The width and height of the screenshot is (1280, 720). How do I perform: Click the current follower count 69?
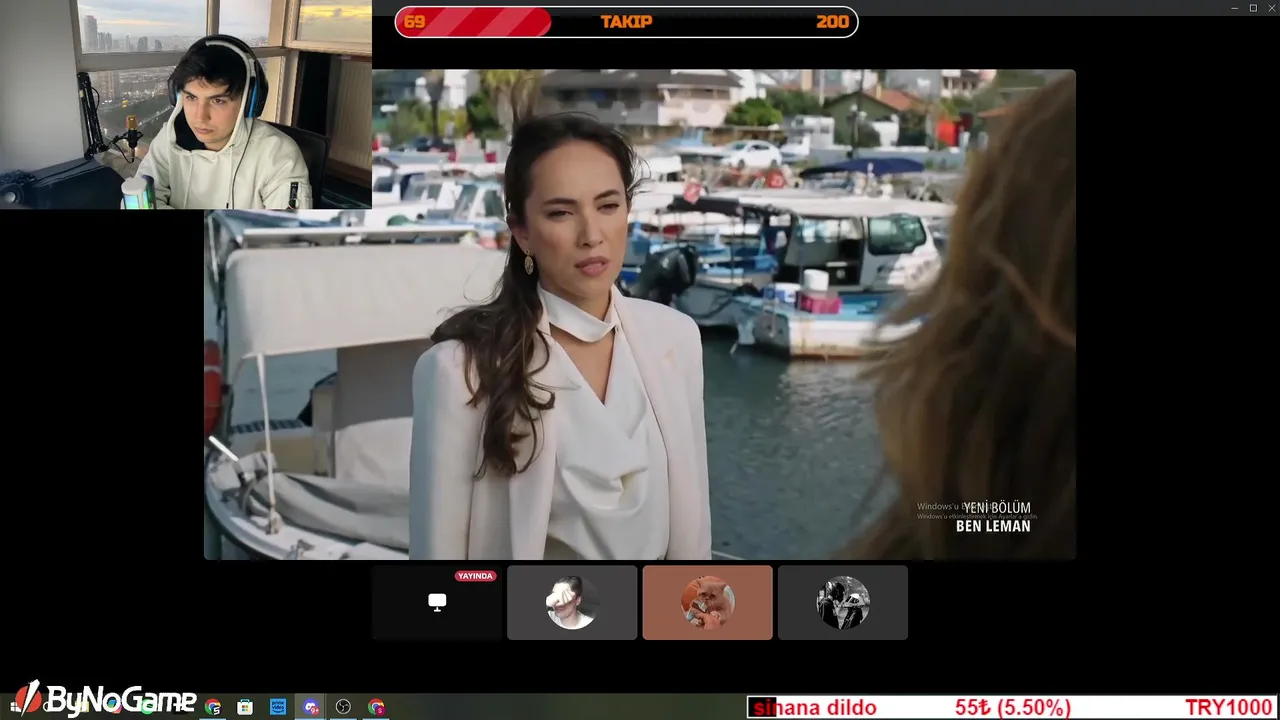click(x=414, y=22)
